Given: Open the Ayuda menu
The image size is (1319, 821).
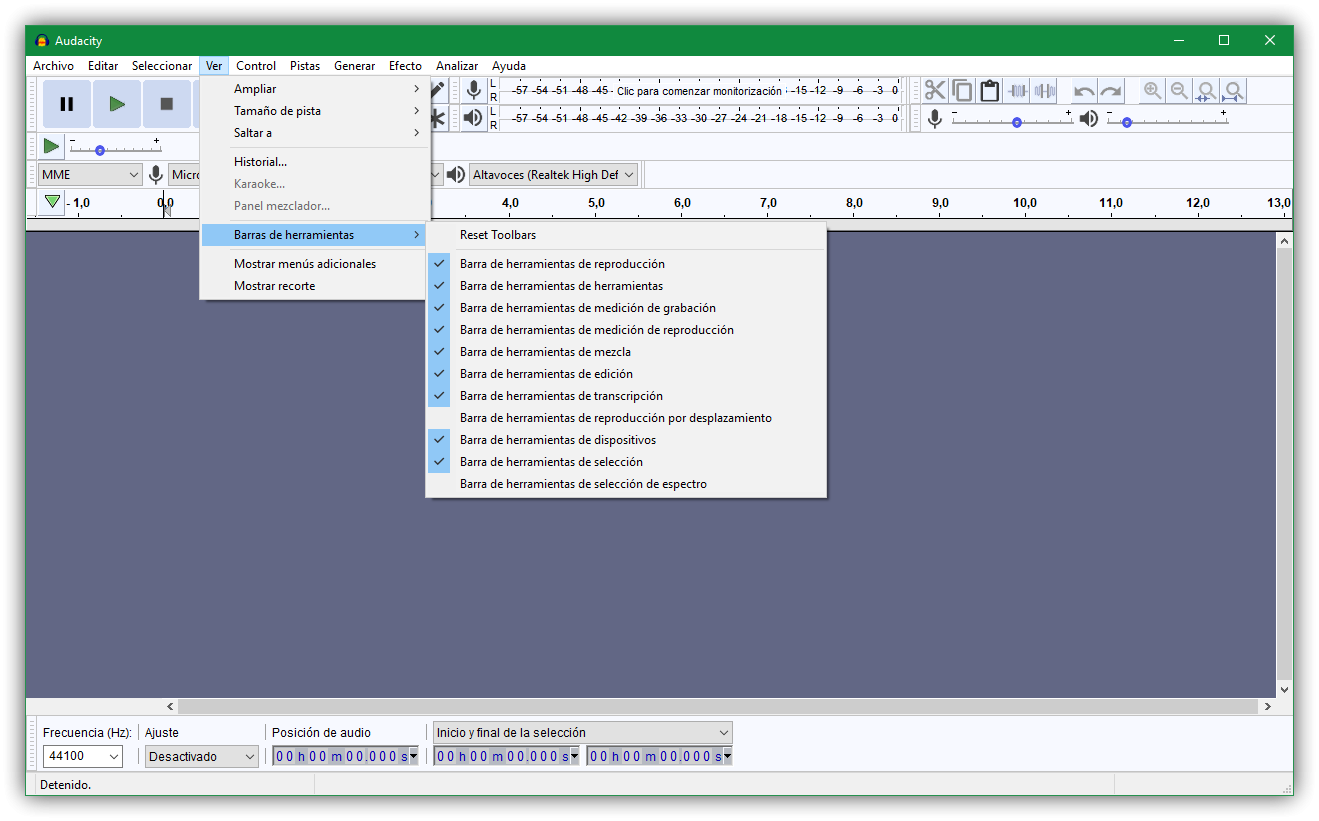Looking at the screenshot, I should [x=509, y=66].
